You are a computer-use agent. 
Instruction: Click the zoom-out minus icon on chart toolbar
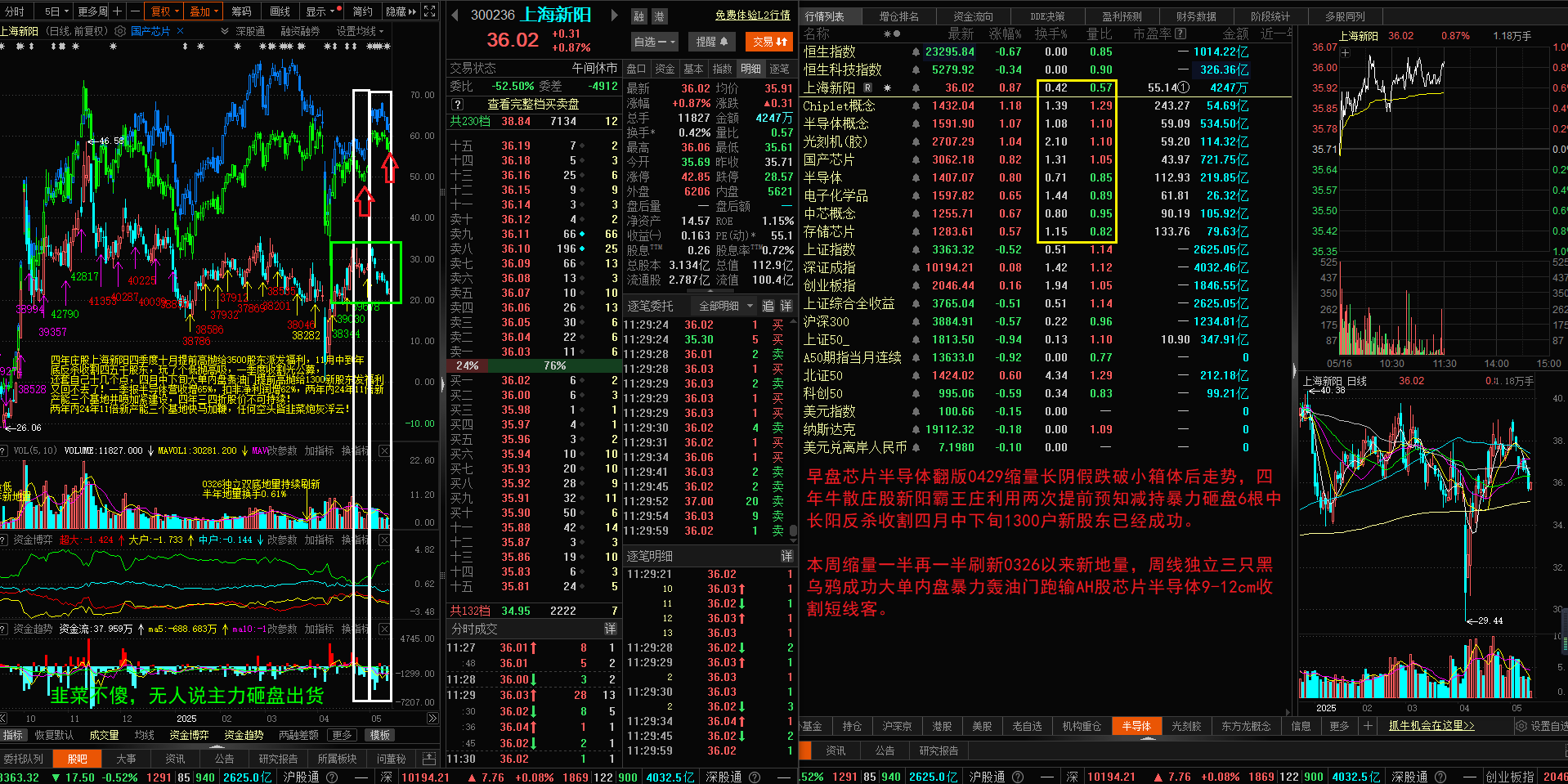(x=135, y=11)
